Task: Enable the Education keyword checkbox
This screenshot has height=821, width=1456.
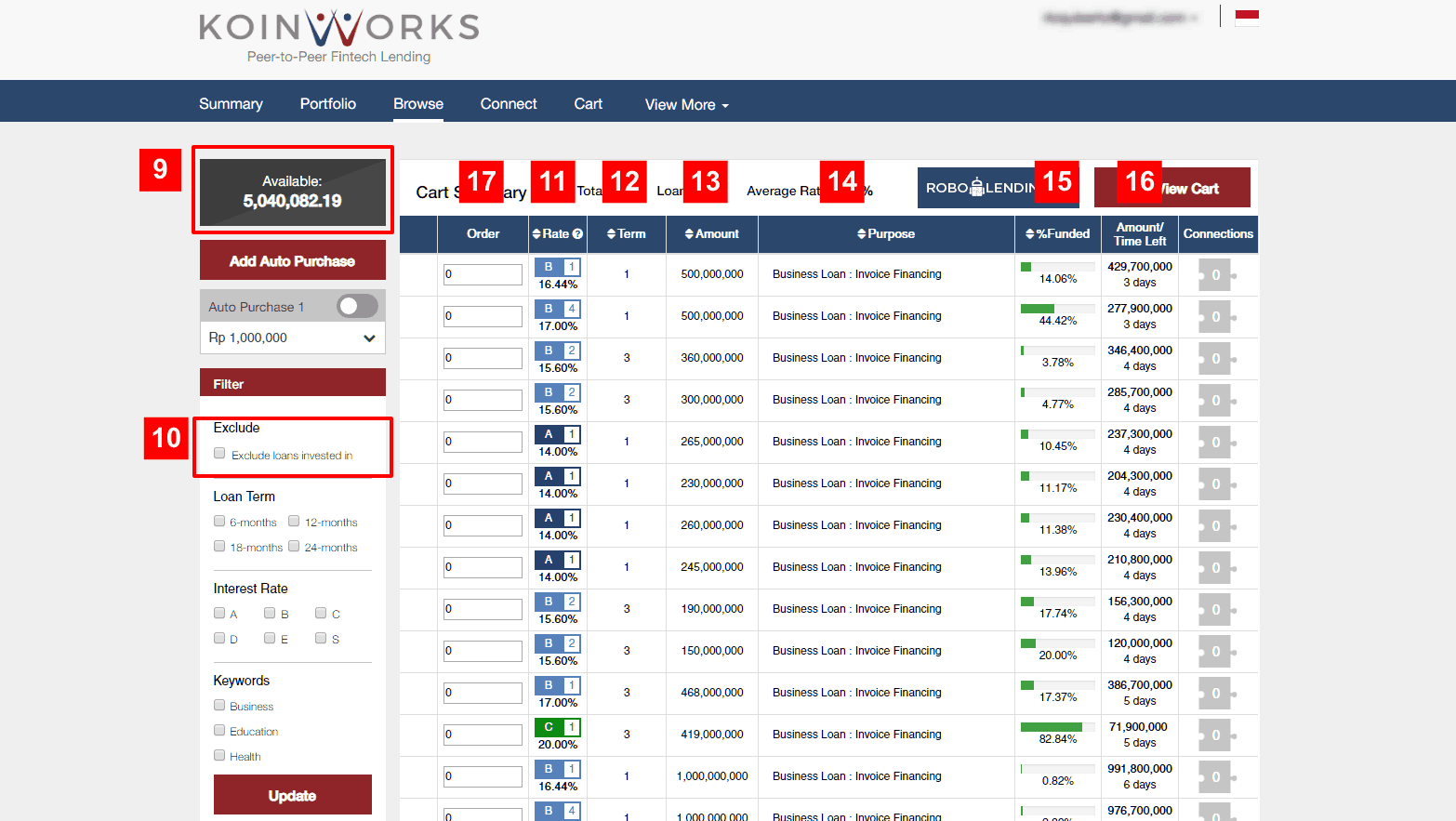Action: click(x=219, y=731)
